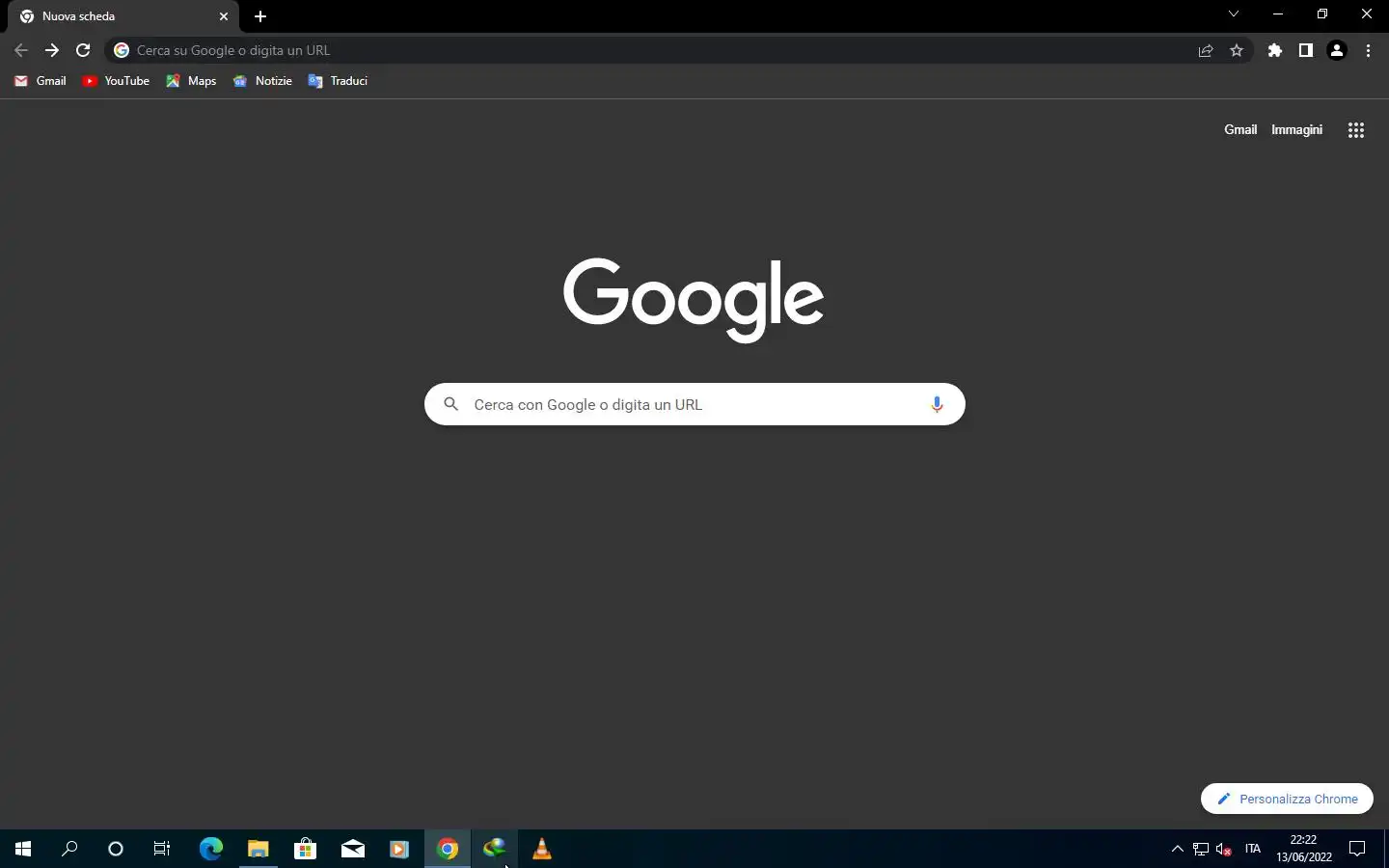Open the YouTube bookmark

click(x=116, y=81)
